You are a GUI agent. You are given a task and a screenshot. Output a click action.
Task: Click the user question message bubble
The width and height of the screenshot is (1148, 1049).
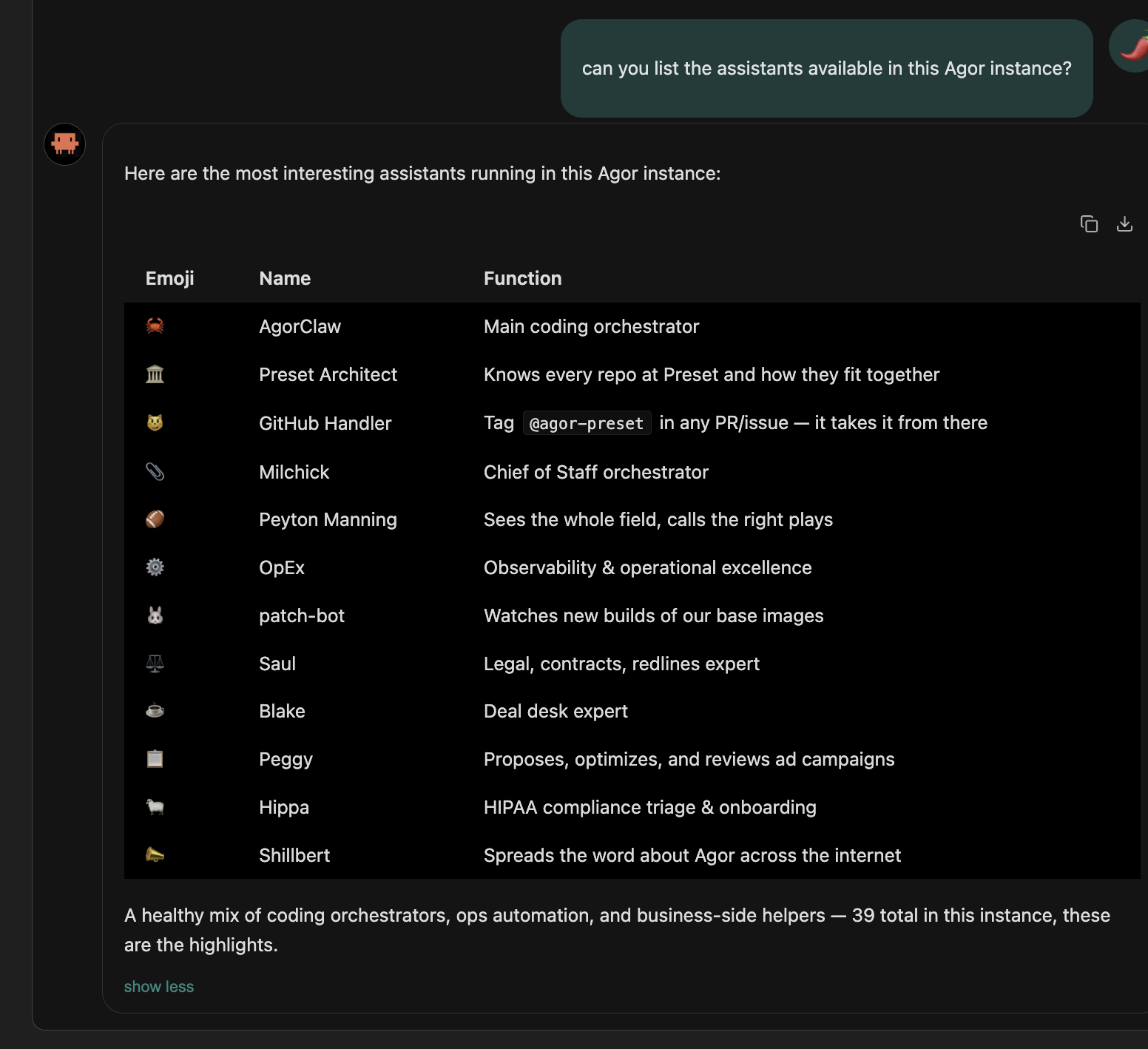point(826,68)
